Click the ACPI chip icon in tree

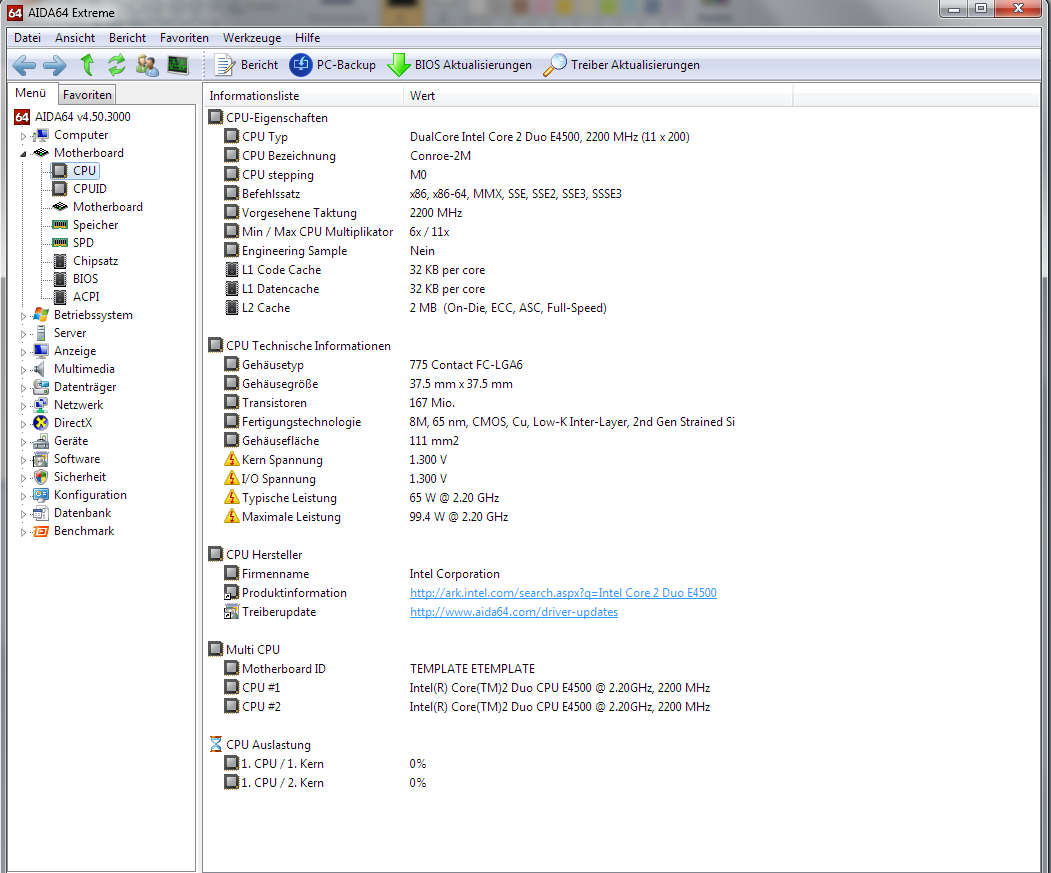[x=60, y=297]
